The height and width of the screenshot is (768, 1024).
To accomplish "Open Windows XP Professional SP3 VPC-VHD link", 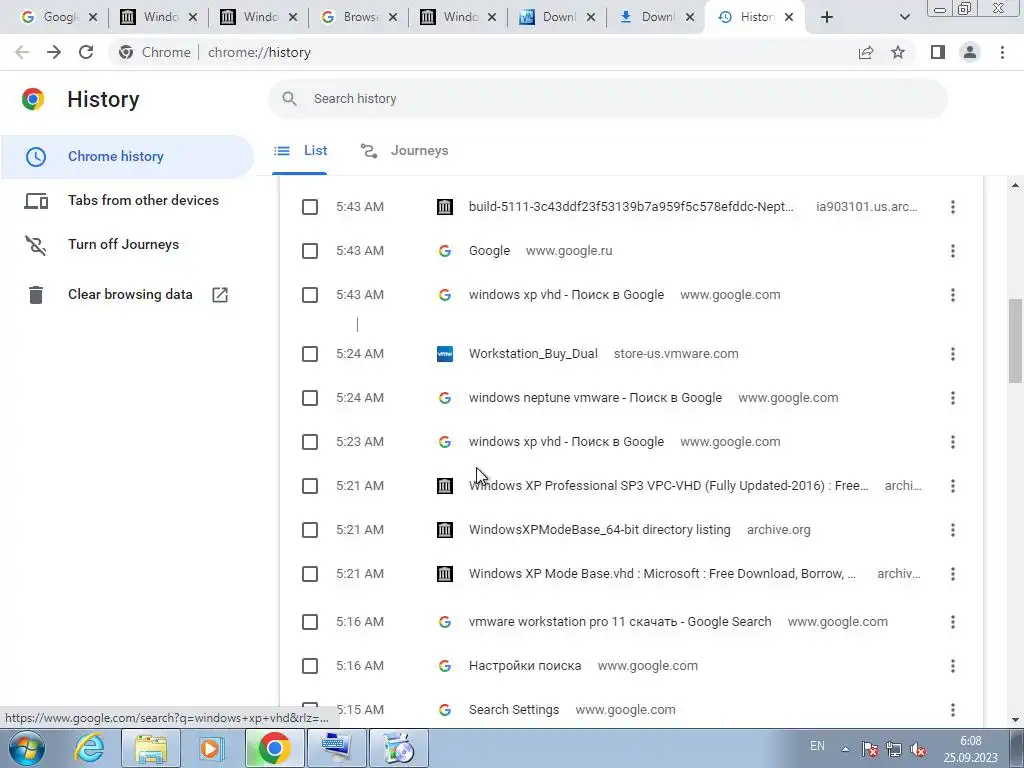I will (x=669, y=486).
